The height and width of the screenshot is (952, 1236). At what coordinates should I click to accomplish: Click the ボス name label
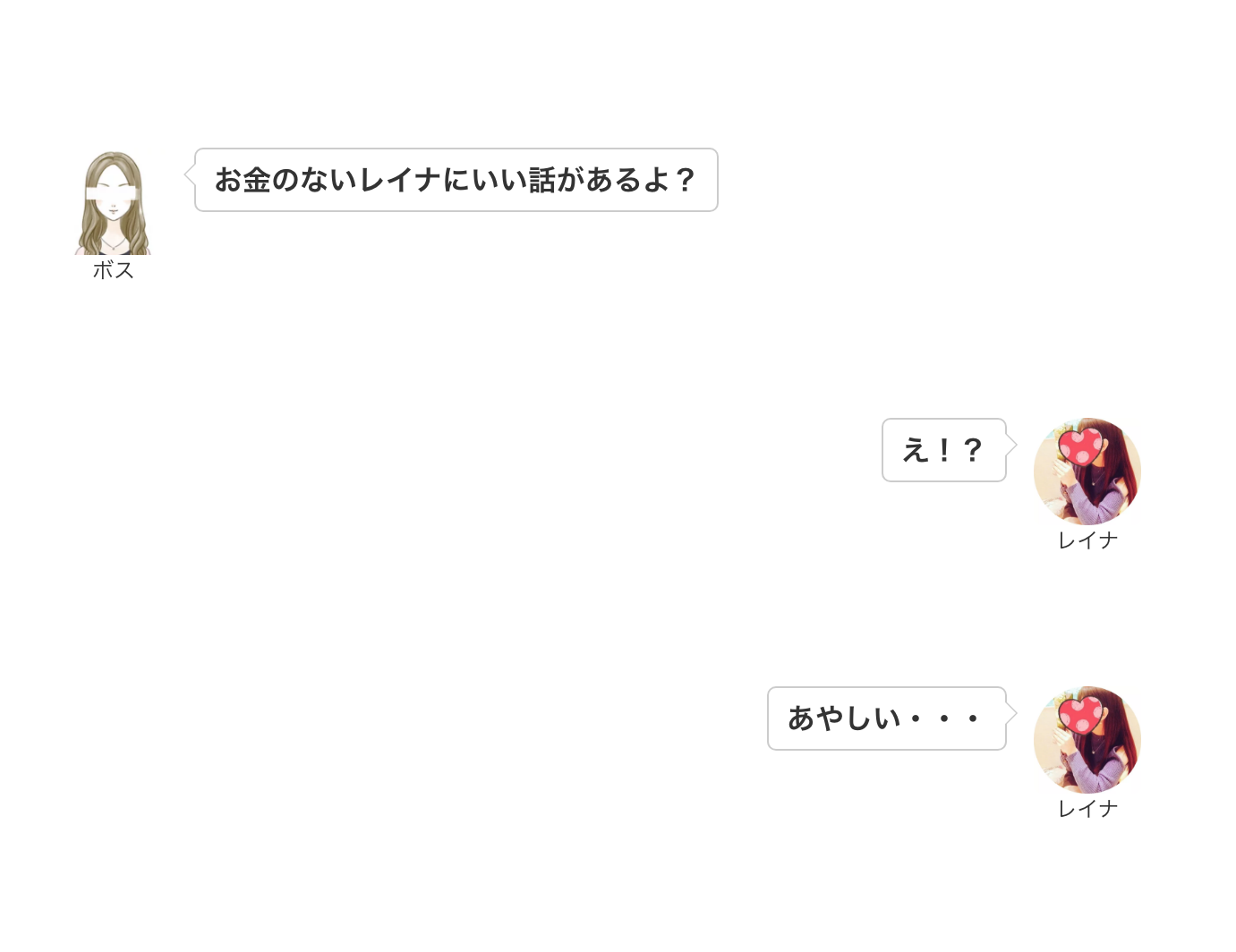[113, 269]
